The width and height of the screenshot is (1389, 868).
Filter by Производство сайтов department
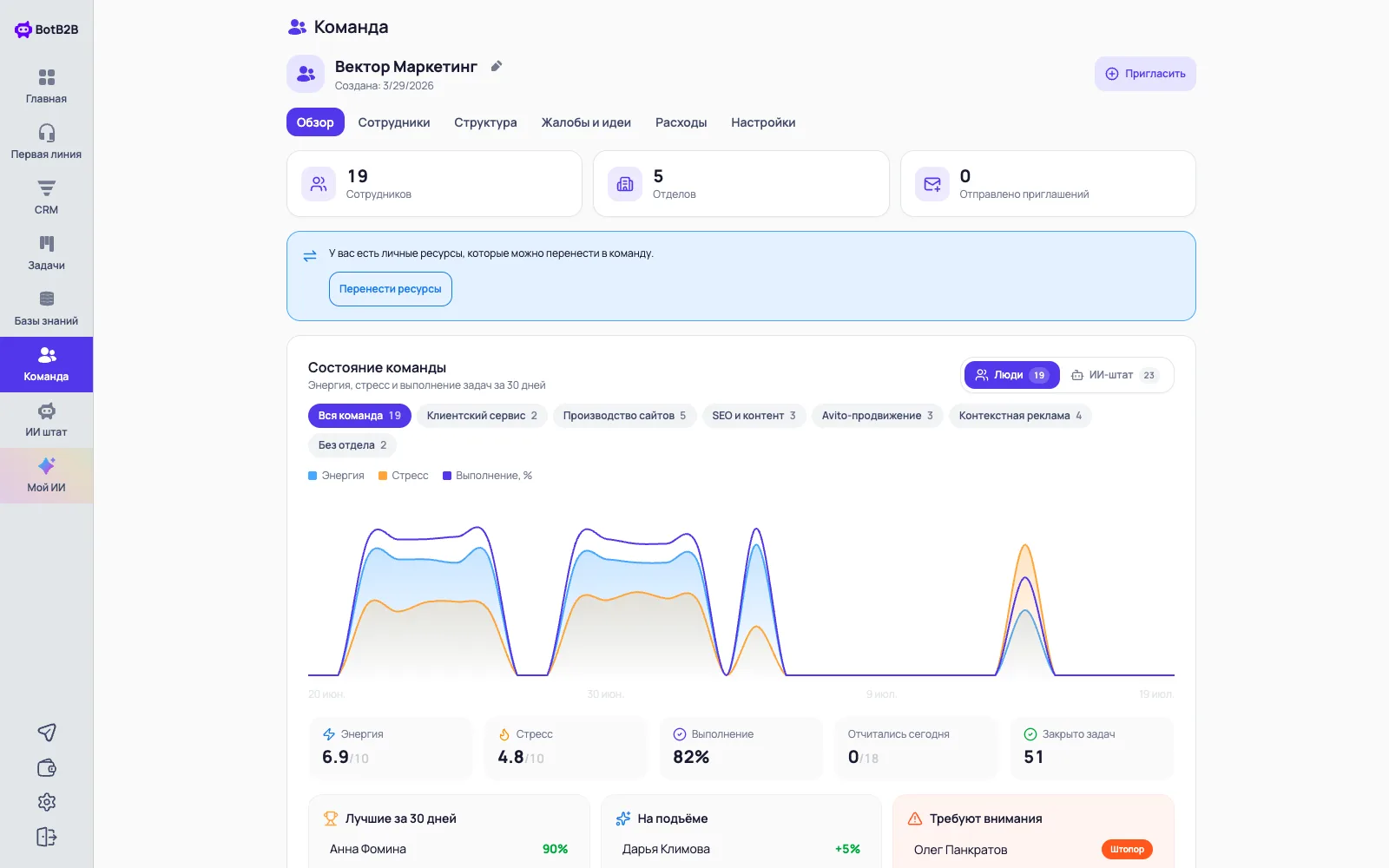[624, 416]
